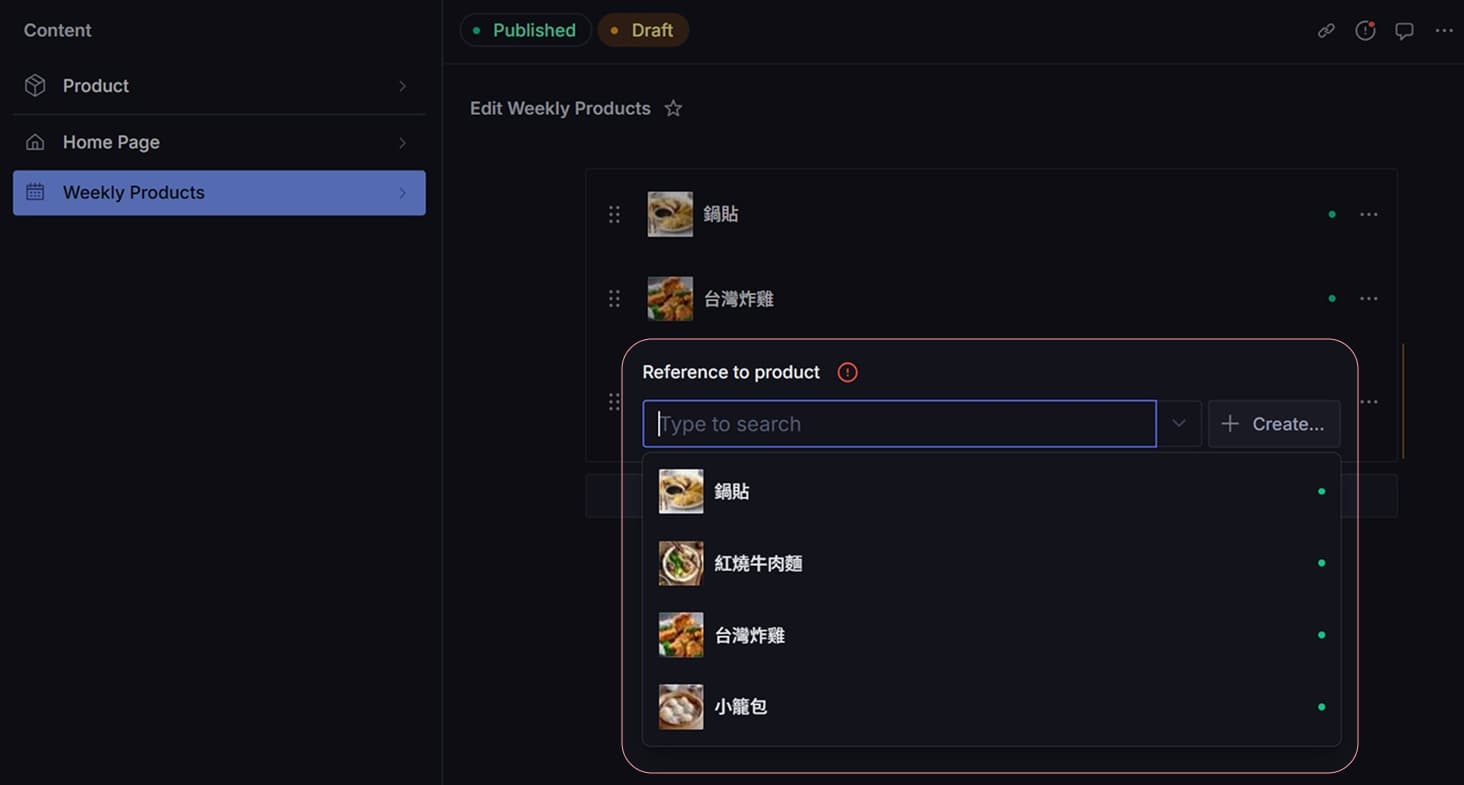Open the ellipsis menu for the 鍋貼 item
Screen dimensions: 1464x785
click(x=1369, y=213)
